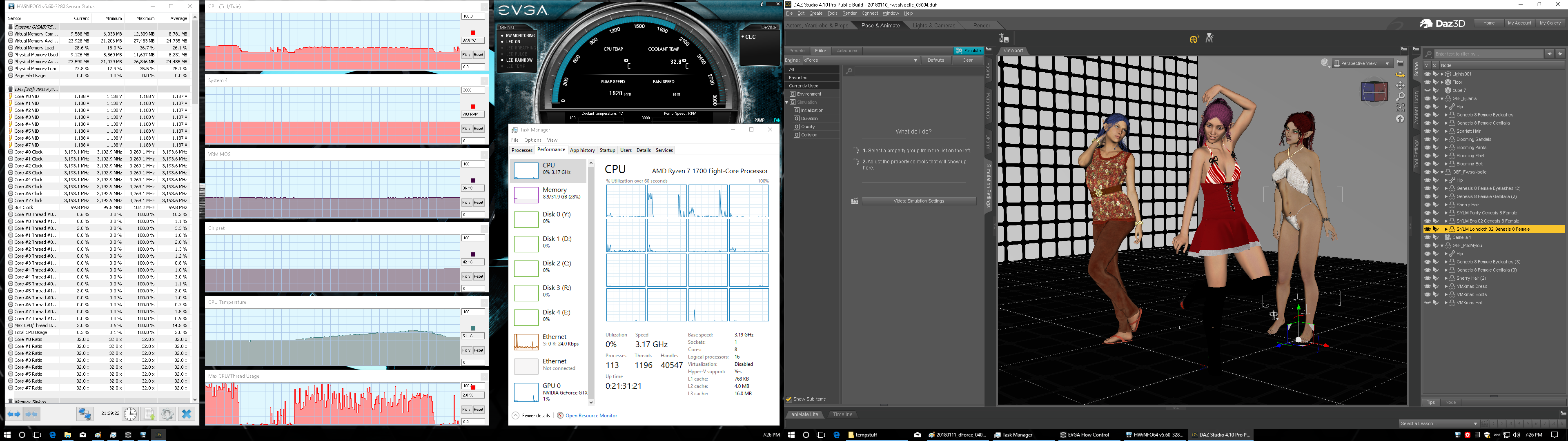Image resolution: width=1568 pixels, height=441 pixels.
Task: Open HWiNFO settings gear icon
Action: pos(167,414)
